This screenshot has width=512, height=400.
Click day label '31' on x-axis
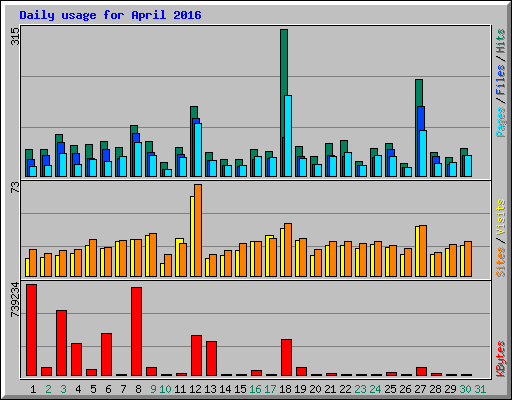[x=480, y=389]
